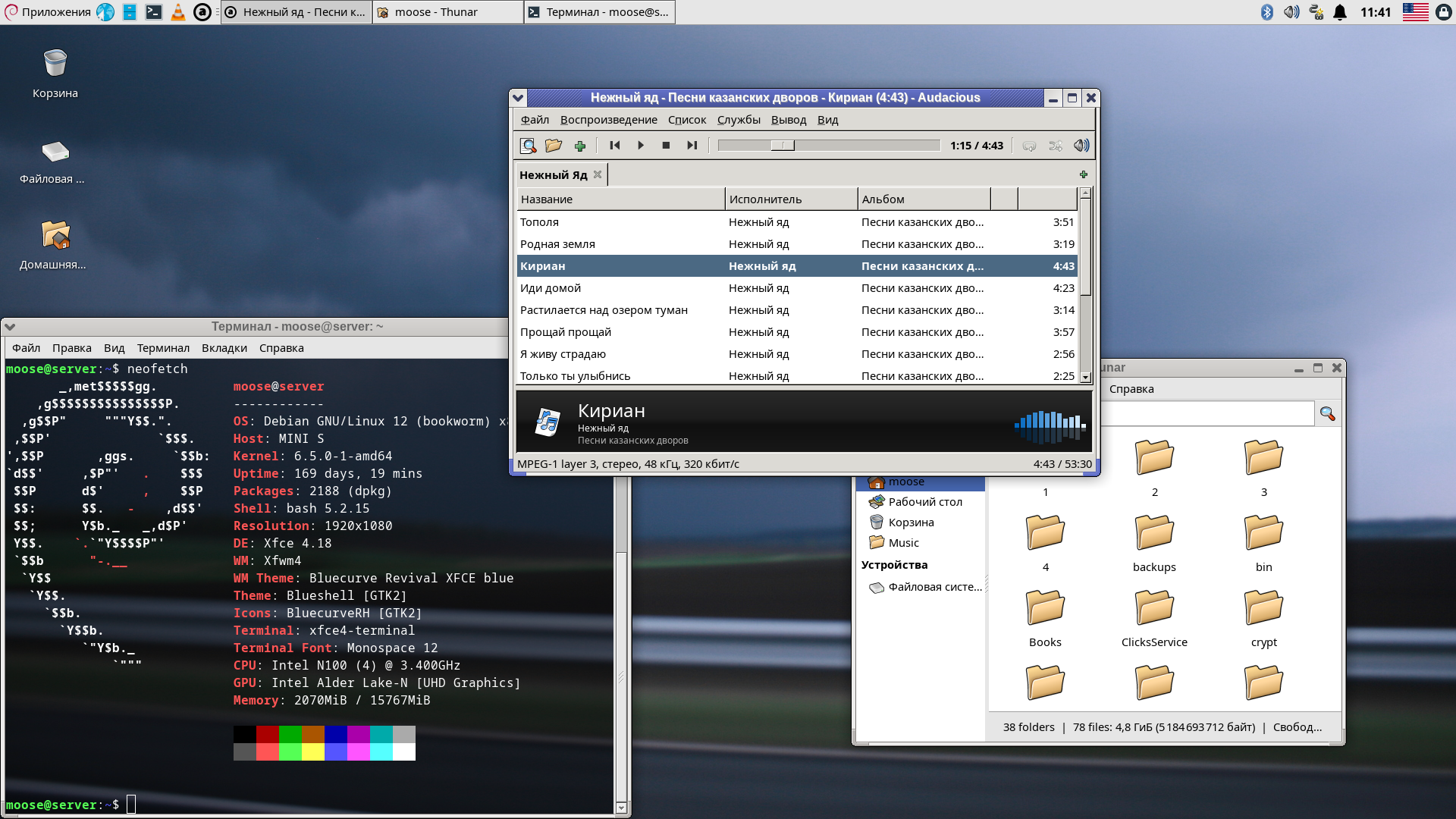
Task: Switch to moose - Thunar in the taskbar
Action: coord(447,12)
